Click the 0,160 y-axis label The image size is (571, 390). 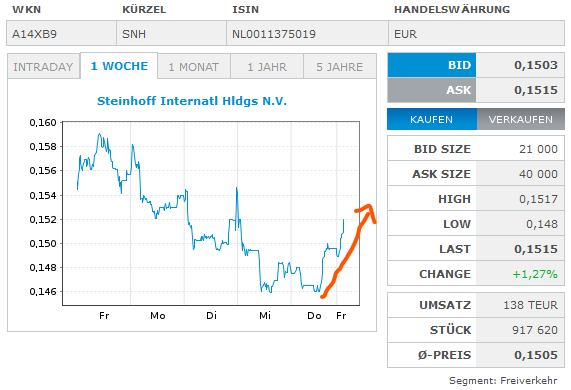[43, 123]
